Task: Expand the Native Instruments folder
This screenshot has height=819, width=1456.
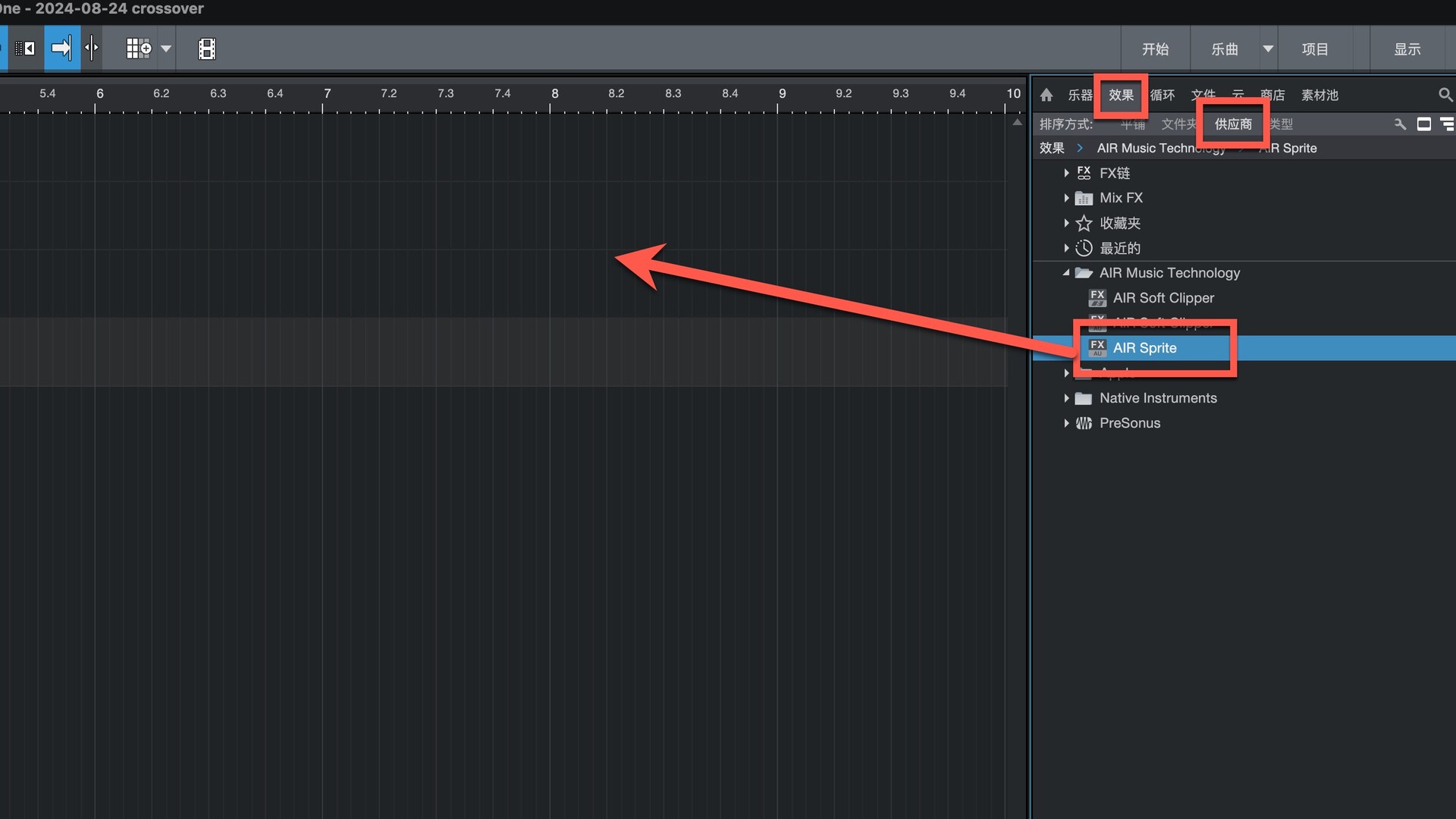Action: point(1066,398)
